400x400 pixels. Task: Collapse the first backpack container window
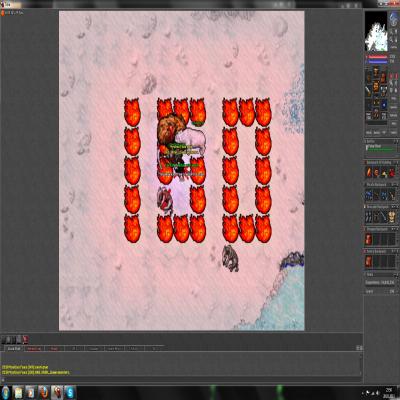[x=396, y=162]
